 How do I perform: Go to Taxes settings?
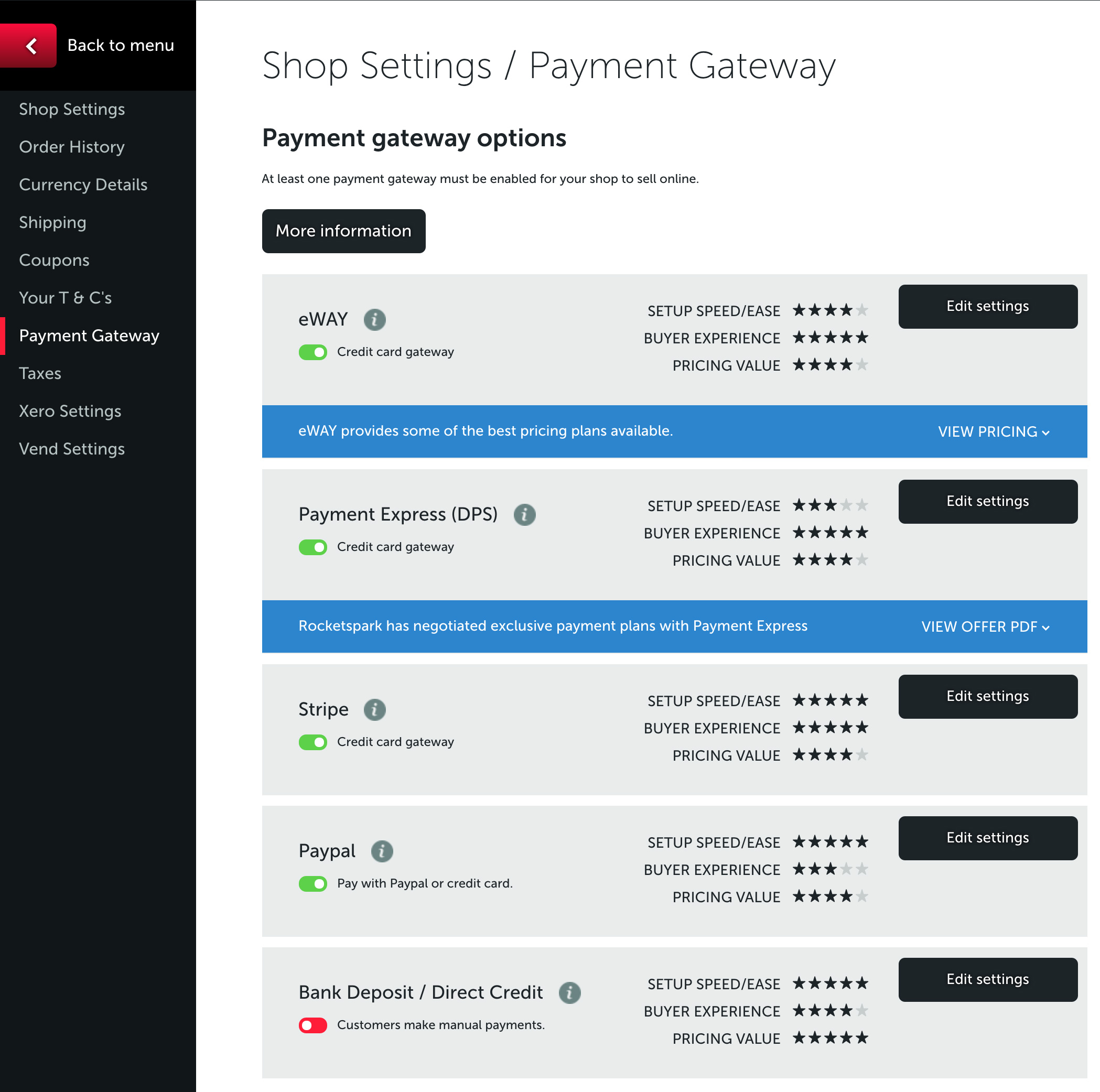click(x=40, y=373)
